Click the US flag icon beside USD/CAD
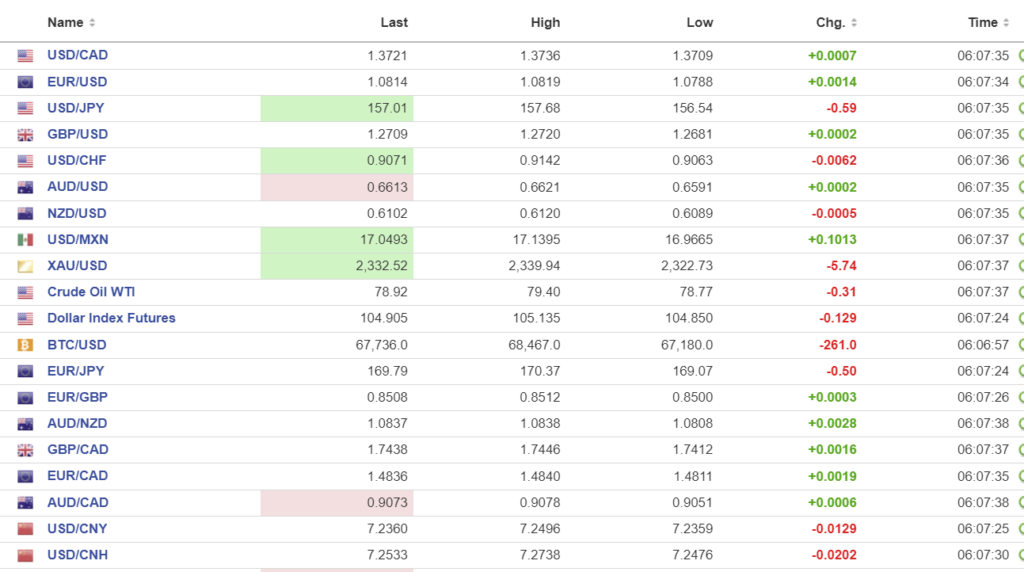The width and height of the screenshot is (1024, 572). coord(25,56)
